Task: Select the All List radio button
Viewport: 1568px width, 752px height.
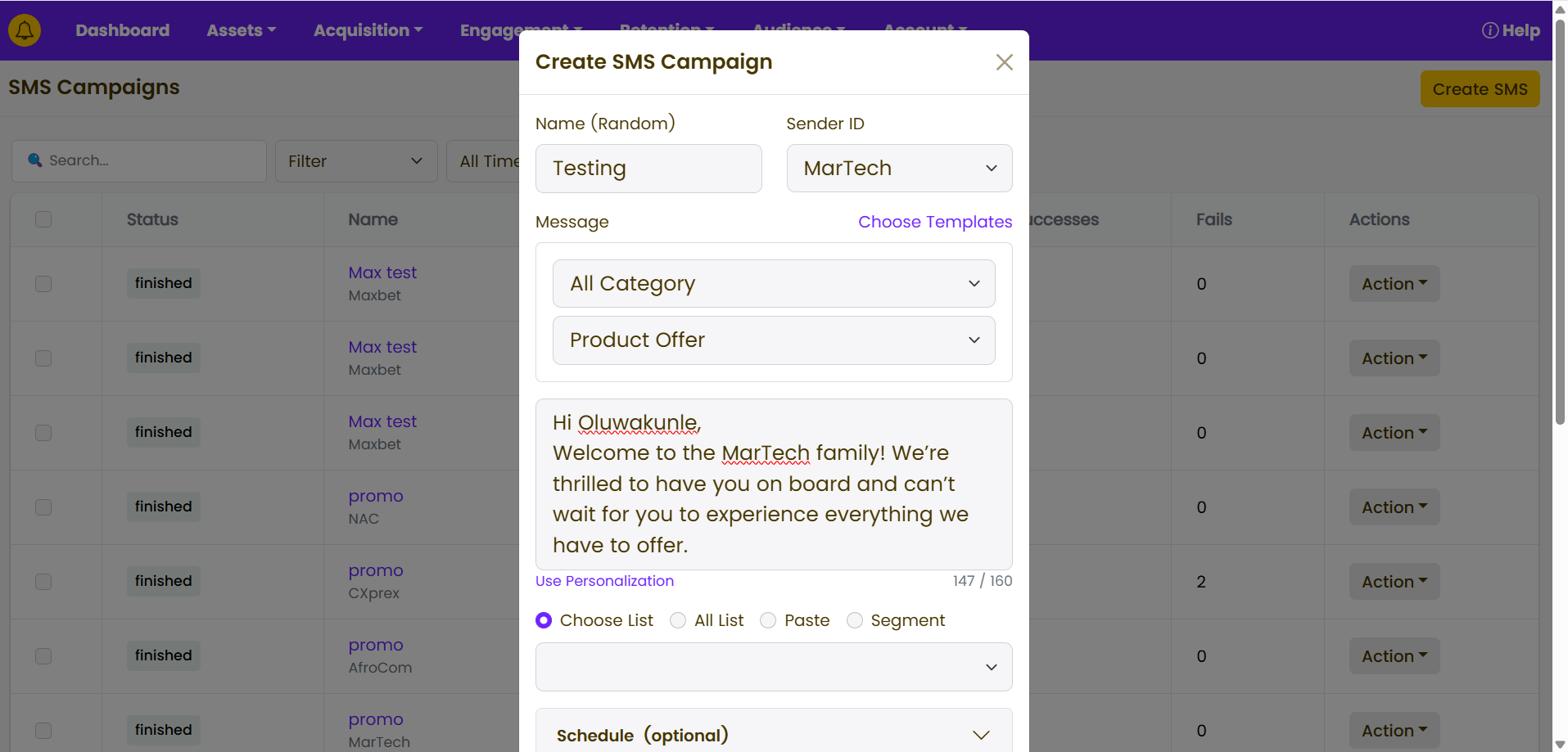Action: coord(678,620)
